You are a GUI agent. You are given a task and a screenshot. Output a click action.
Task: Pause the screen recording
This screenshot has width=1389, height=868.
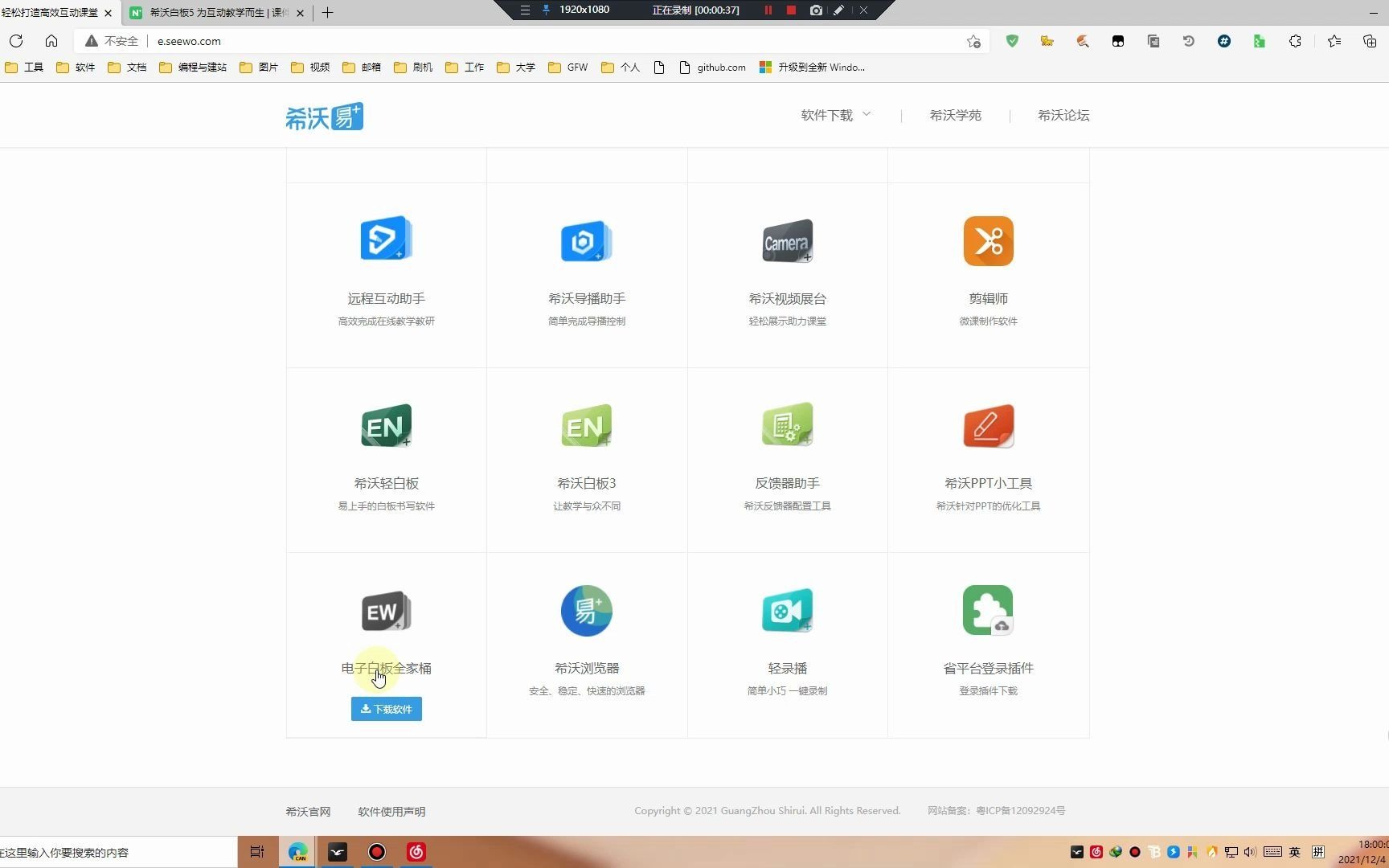pyautogui.click(x=768, y=10)
